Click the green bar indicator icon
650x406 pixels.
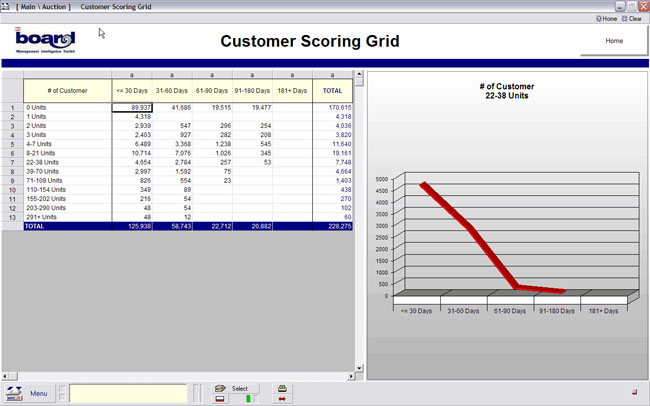pyautogui.click(x=248, y=399)
